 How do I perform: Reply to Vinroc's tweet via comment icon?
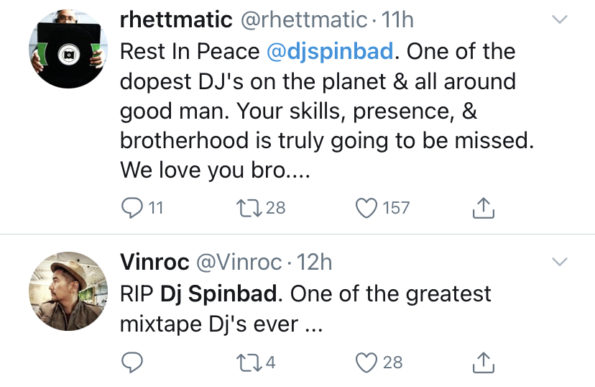[132, 362]
